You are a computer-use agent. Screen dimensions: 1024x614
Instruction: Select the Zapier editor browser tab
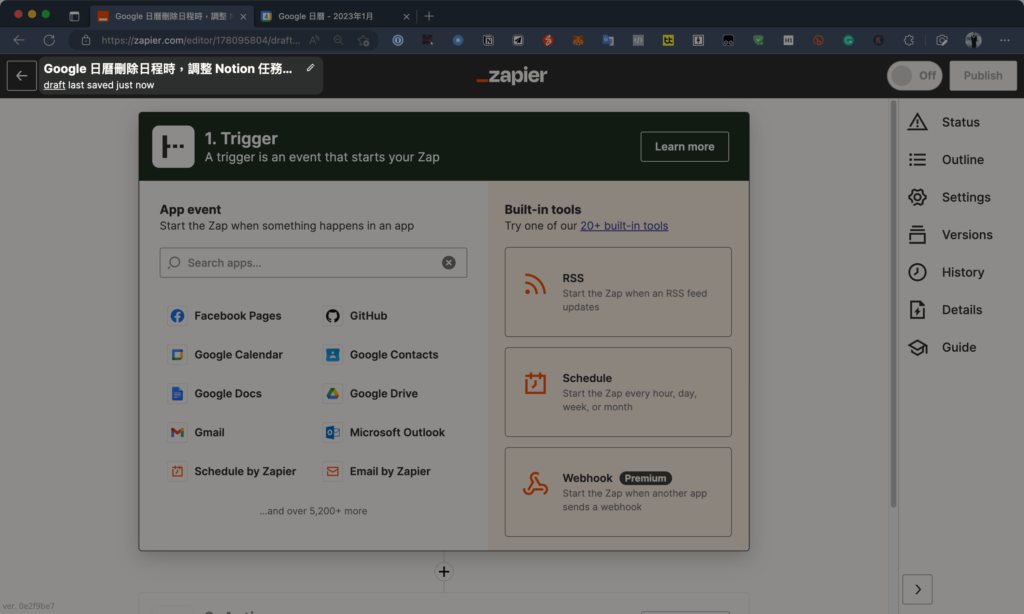click(x=171, y=16)
